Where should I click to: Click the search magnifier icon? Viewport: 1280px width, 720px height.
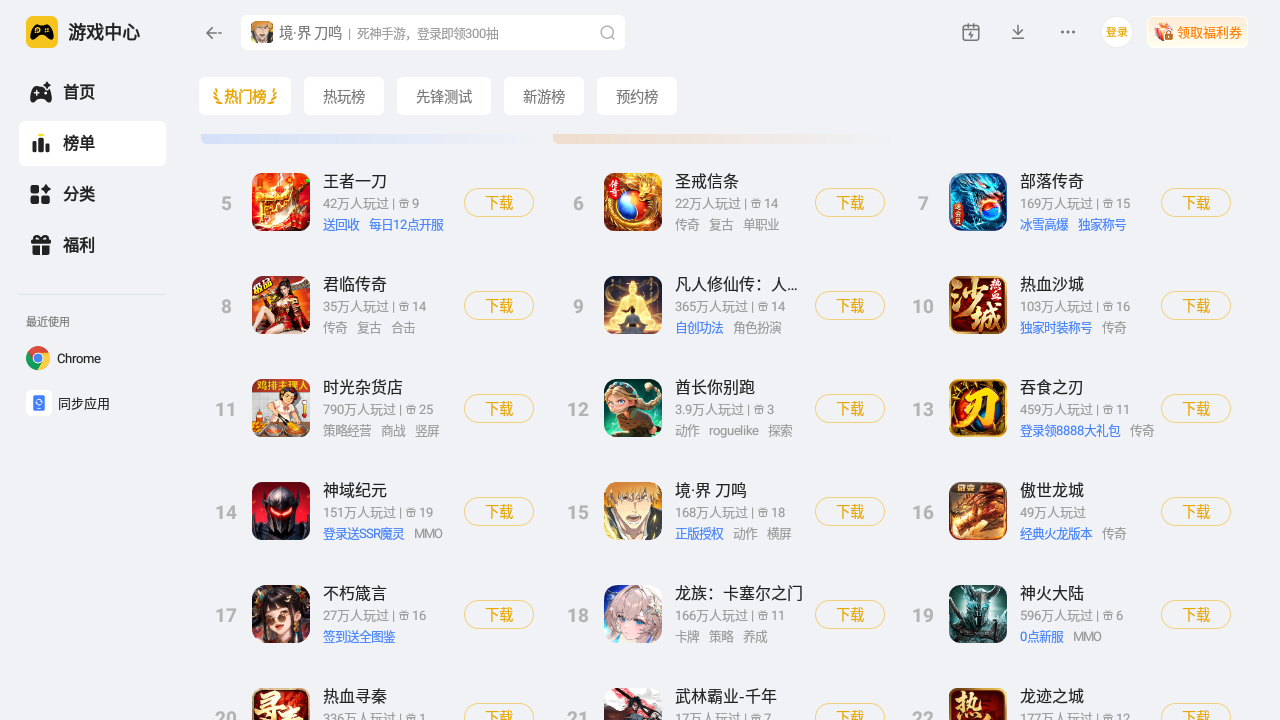tap(607, 33)
